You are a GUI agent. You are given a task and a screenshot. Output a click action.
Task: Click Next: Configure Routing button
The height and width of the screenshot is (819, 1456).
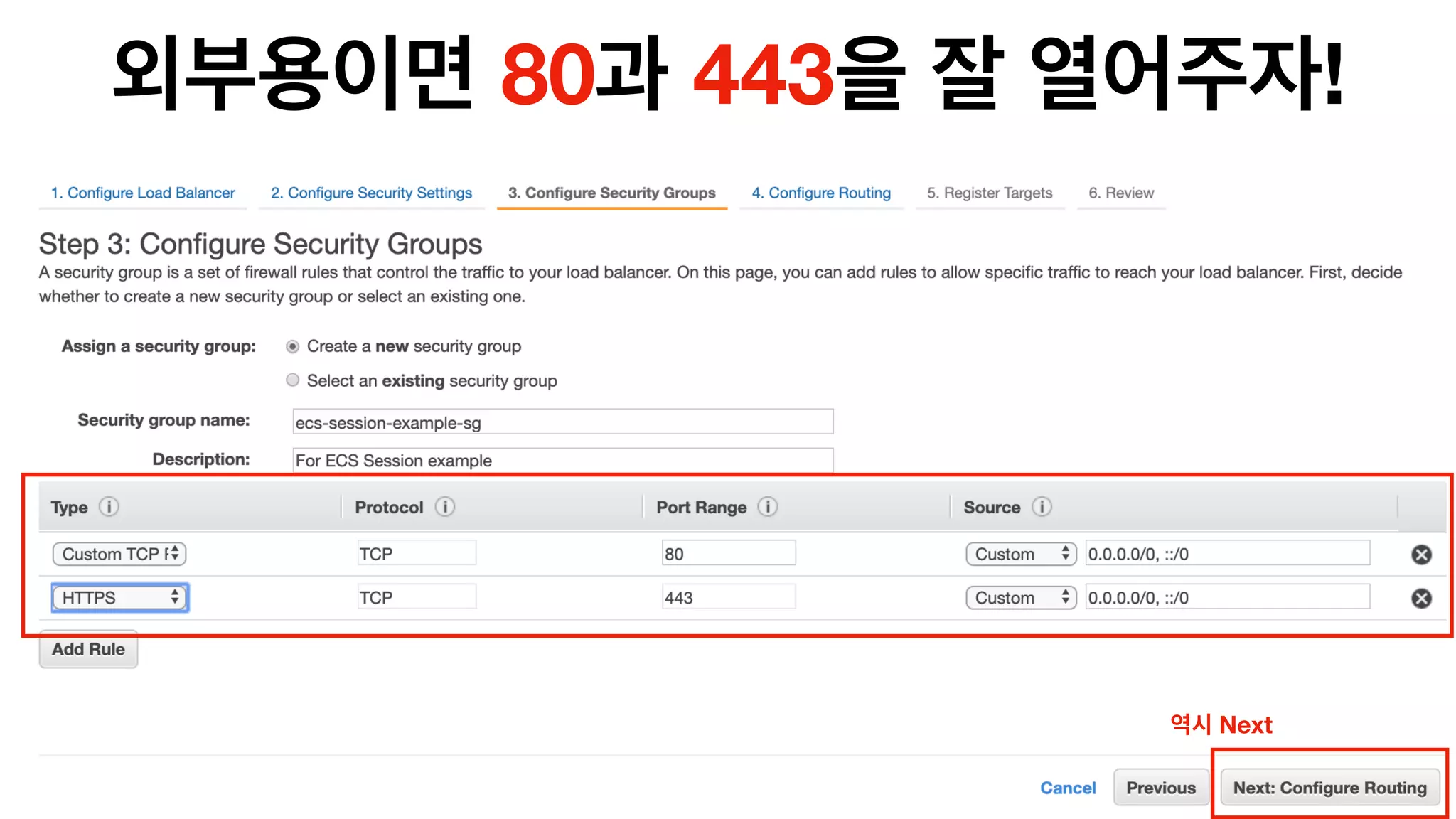1329,788
